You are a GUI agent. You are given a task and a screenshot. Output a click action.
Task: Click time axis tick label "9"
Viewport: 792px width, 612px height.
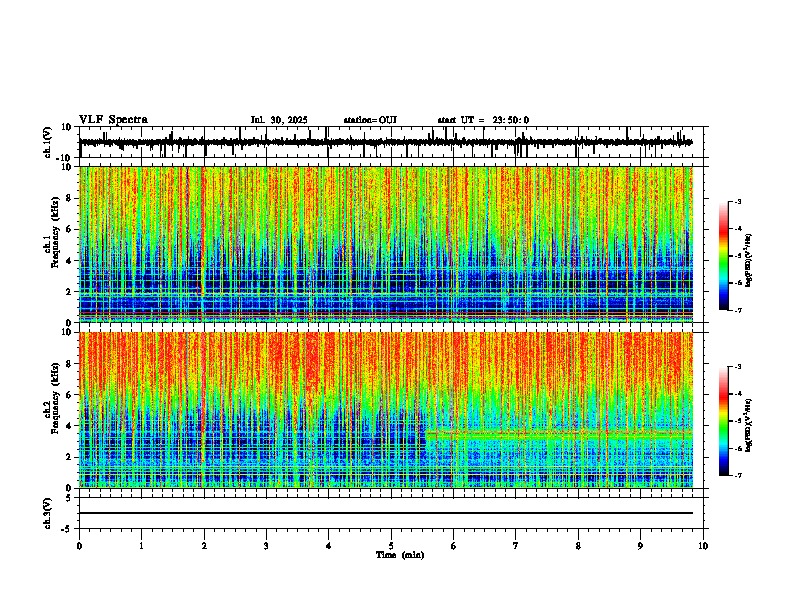[640, 546]
